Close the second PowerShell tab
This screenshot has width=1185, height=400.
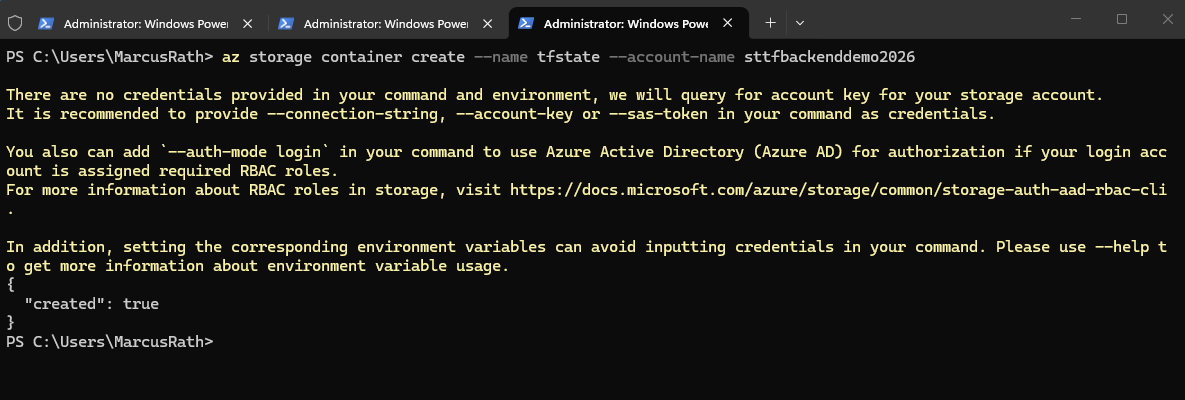[x=487, y=23]
